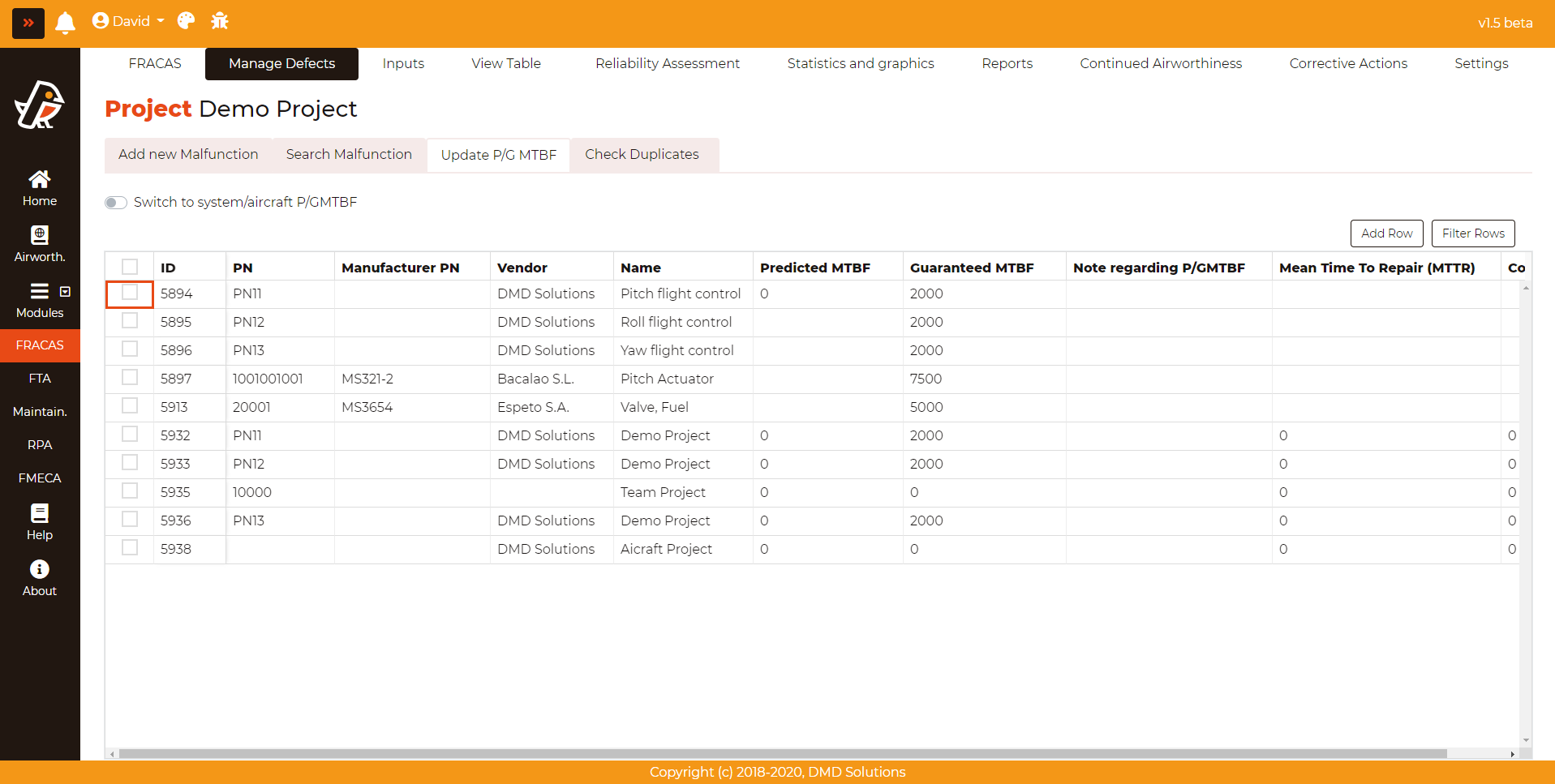Expand sidebar with double chevron button
Image resolution: width=1555 pixels, height=784 pixels.
[x=28, y=23]
